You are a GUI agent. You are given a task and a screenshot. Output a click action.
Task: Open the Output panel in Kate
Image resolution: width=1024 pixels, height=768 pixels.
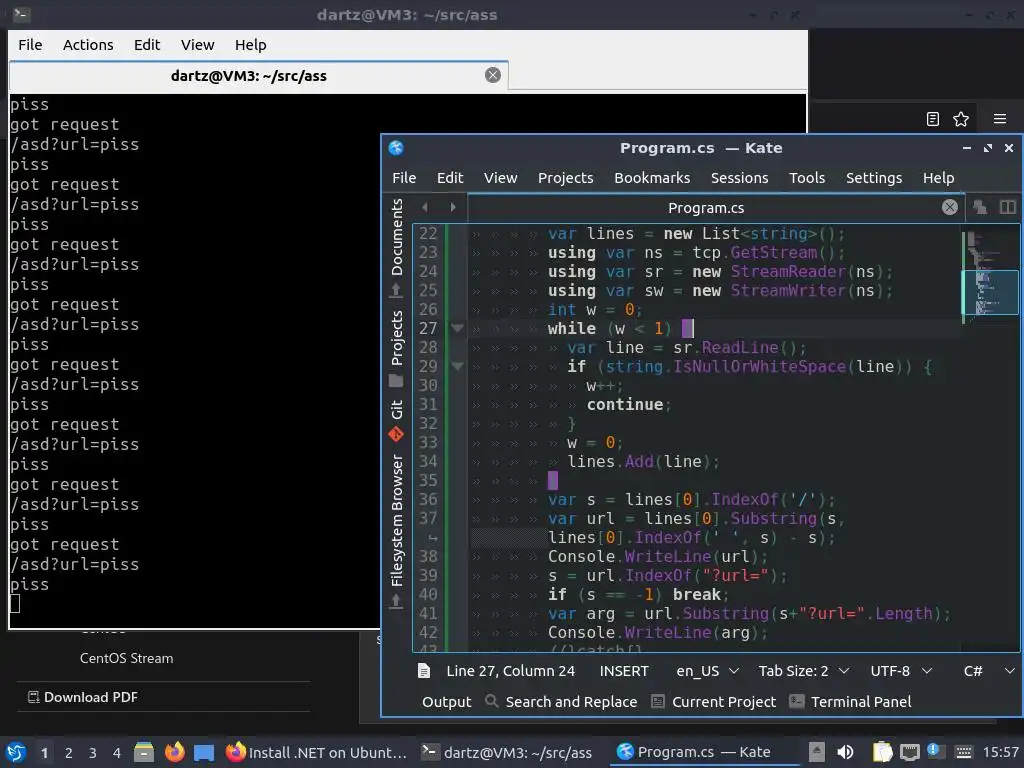(x=447, y=701)
